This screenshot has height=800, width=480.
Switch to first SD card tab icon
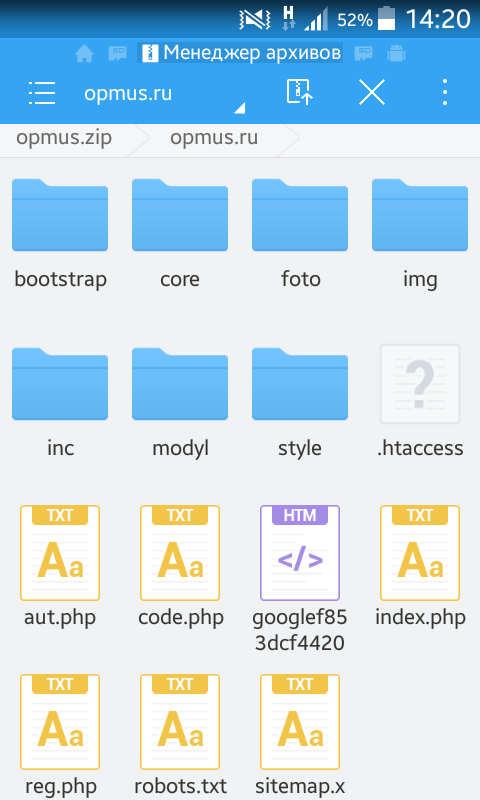(118, 53)
